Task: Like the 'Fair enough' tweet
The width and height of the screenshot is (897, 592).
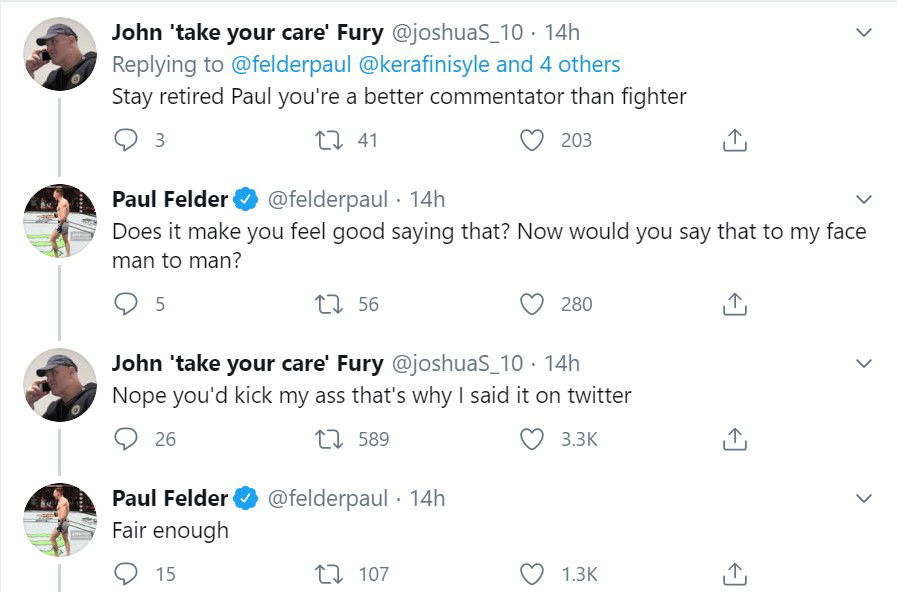Action: 532,574
